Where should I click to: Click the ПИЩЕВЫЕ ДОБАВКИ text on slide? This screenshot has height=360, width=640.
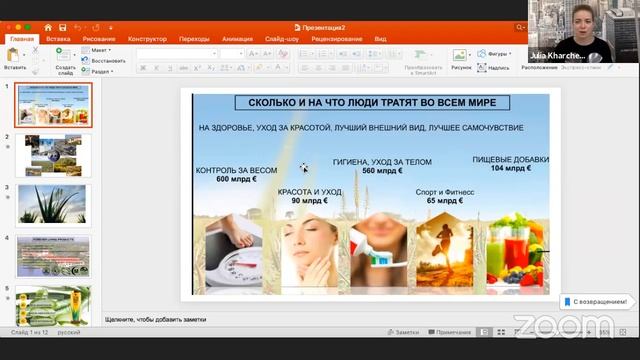click(511, 160)
